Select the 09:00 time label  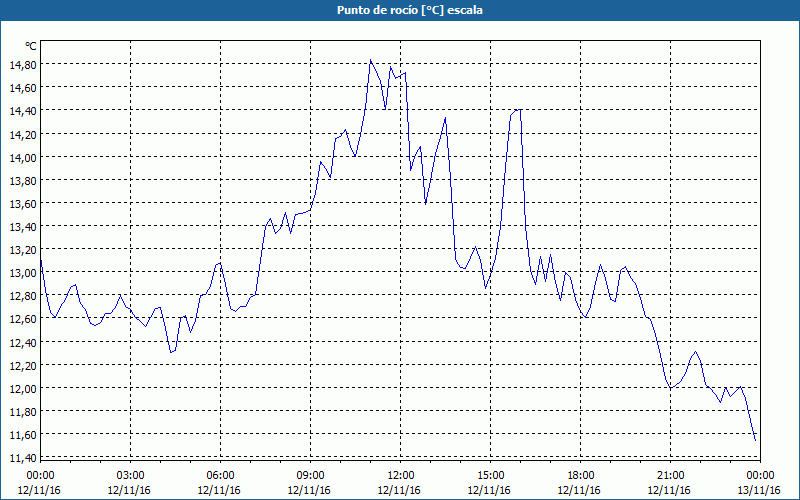click(310, 476)
